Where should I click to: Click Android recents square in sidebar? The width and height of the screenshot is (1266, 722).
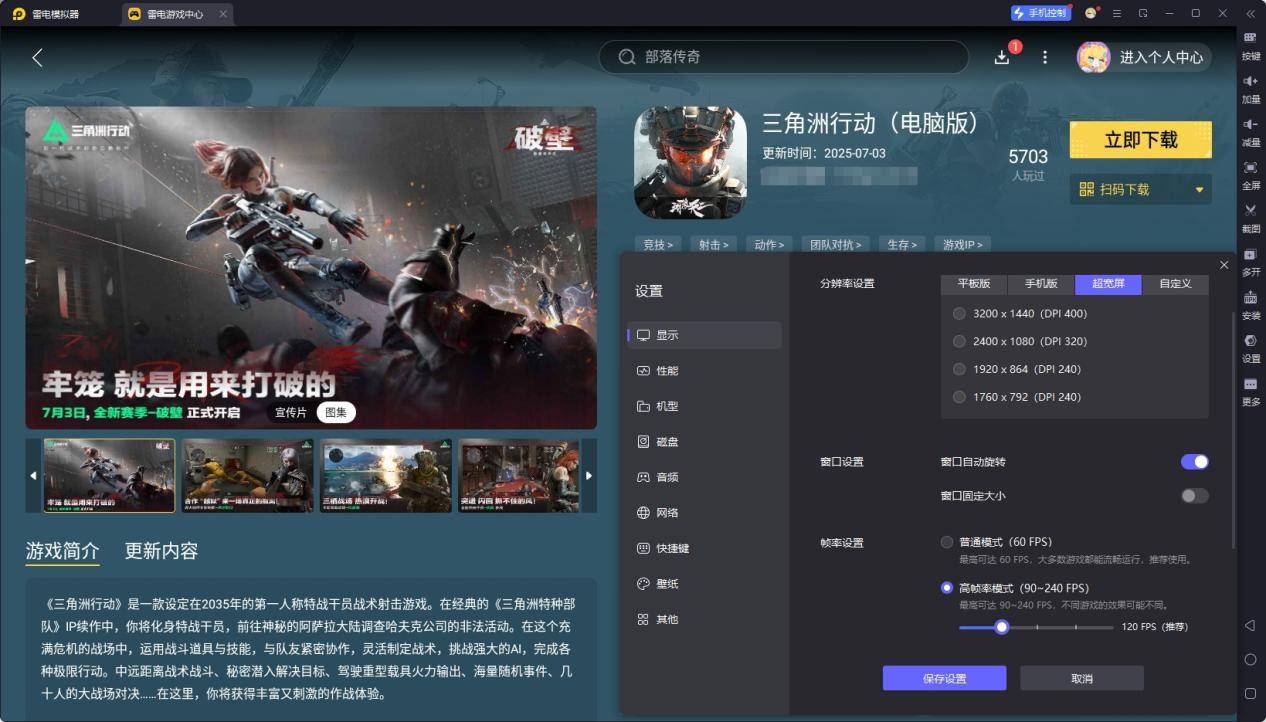point(1250,693)
